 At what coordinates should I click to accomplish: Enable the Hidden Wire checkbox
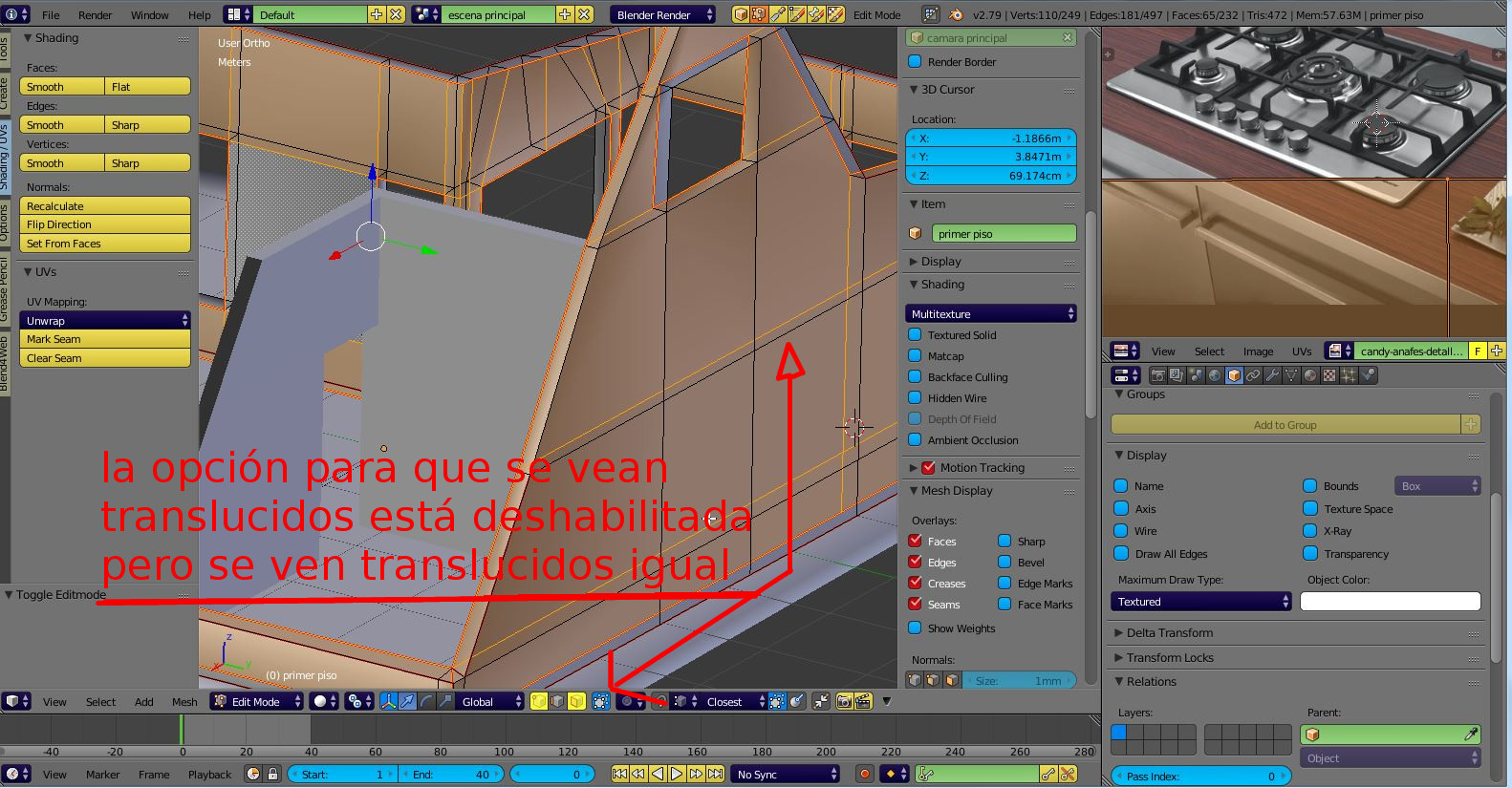tap(915, 397)
